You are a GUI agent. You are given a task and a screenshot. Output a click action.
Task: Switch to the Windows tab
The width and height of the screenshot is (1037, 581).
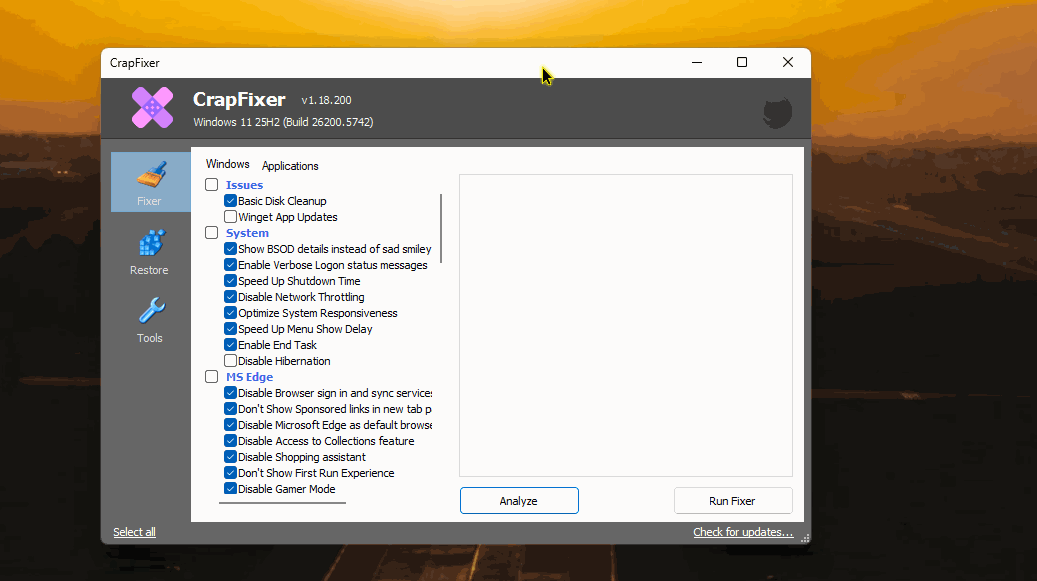click(x=228, y=164)
